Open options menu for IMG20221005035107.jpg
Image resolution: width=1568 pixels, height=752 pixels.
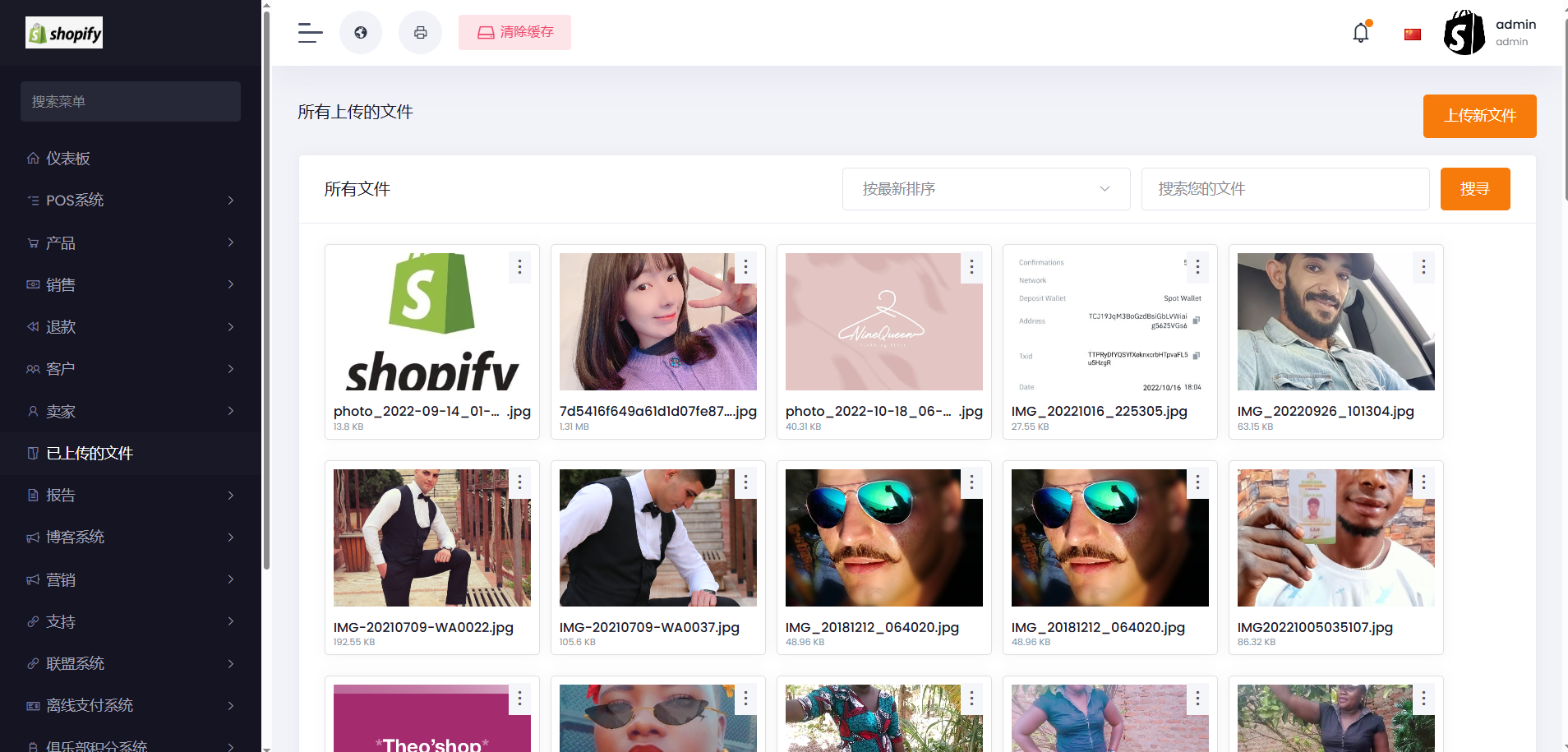point(1423,483)
